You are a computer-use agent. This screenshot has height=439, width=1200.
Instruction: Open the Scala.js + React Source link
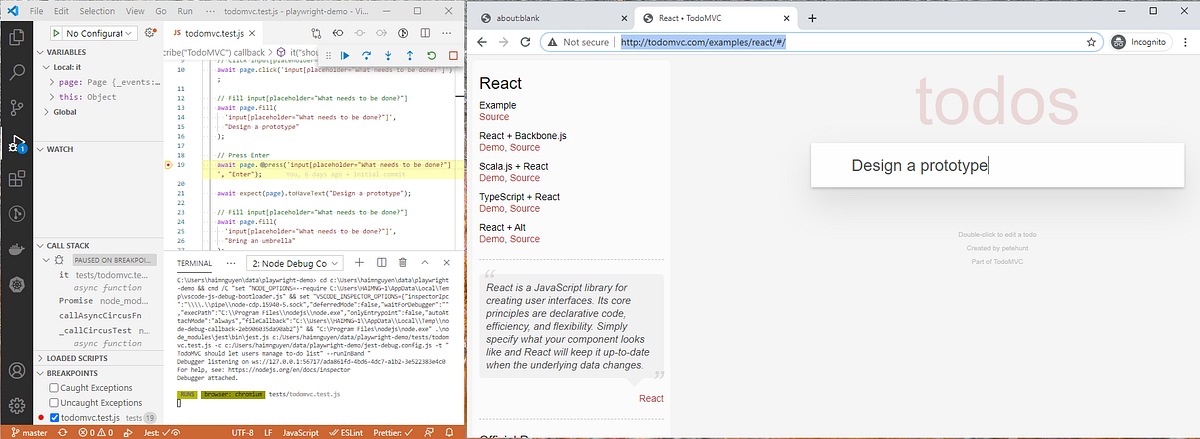[x=525, y=178]
